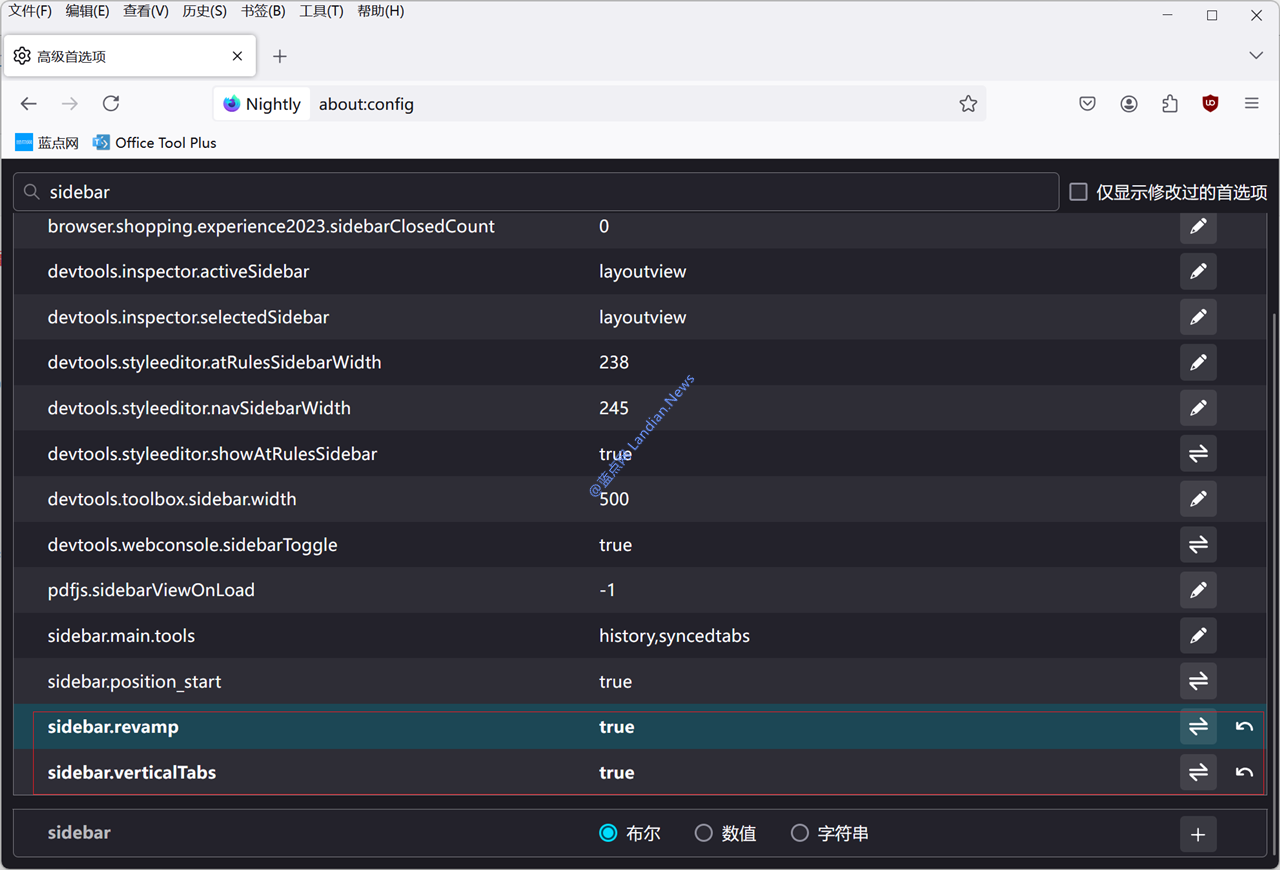The image size is (1280, 870).
Task: Open the 编辑(E) menu
Action: click(x=88, y=11)
